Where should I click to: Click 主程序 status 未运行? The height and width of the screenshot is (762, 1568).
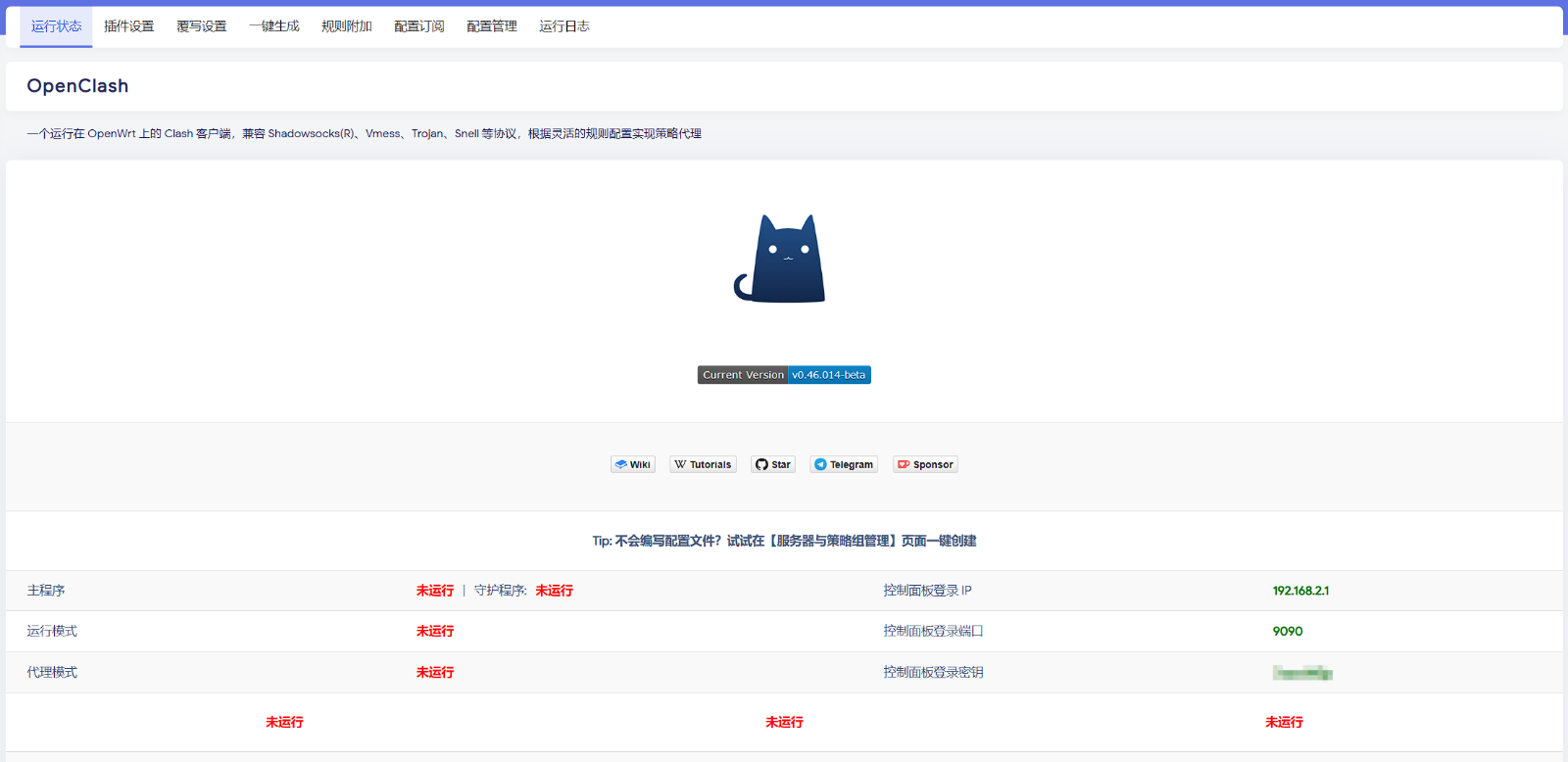click(x=435, y=591)
